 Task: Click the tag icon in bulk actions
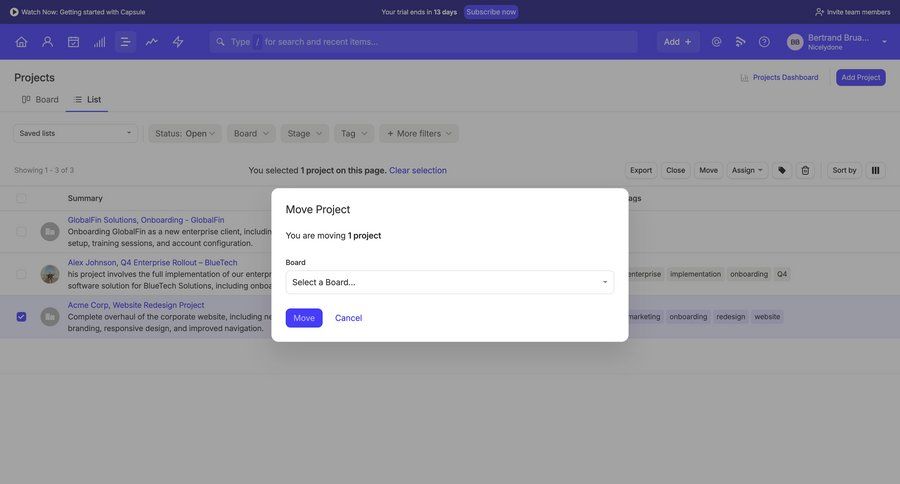point(782,170)
